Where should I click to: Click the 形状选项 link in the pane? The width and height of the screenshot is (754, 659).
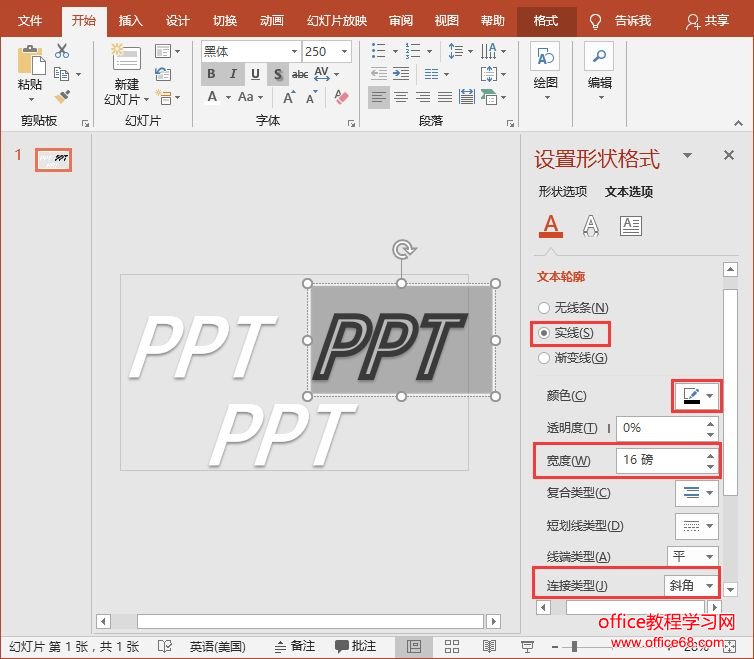562,192
